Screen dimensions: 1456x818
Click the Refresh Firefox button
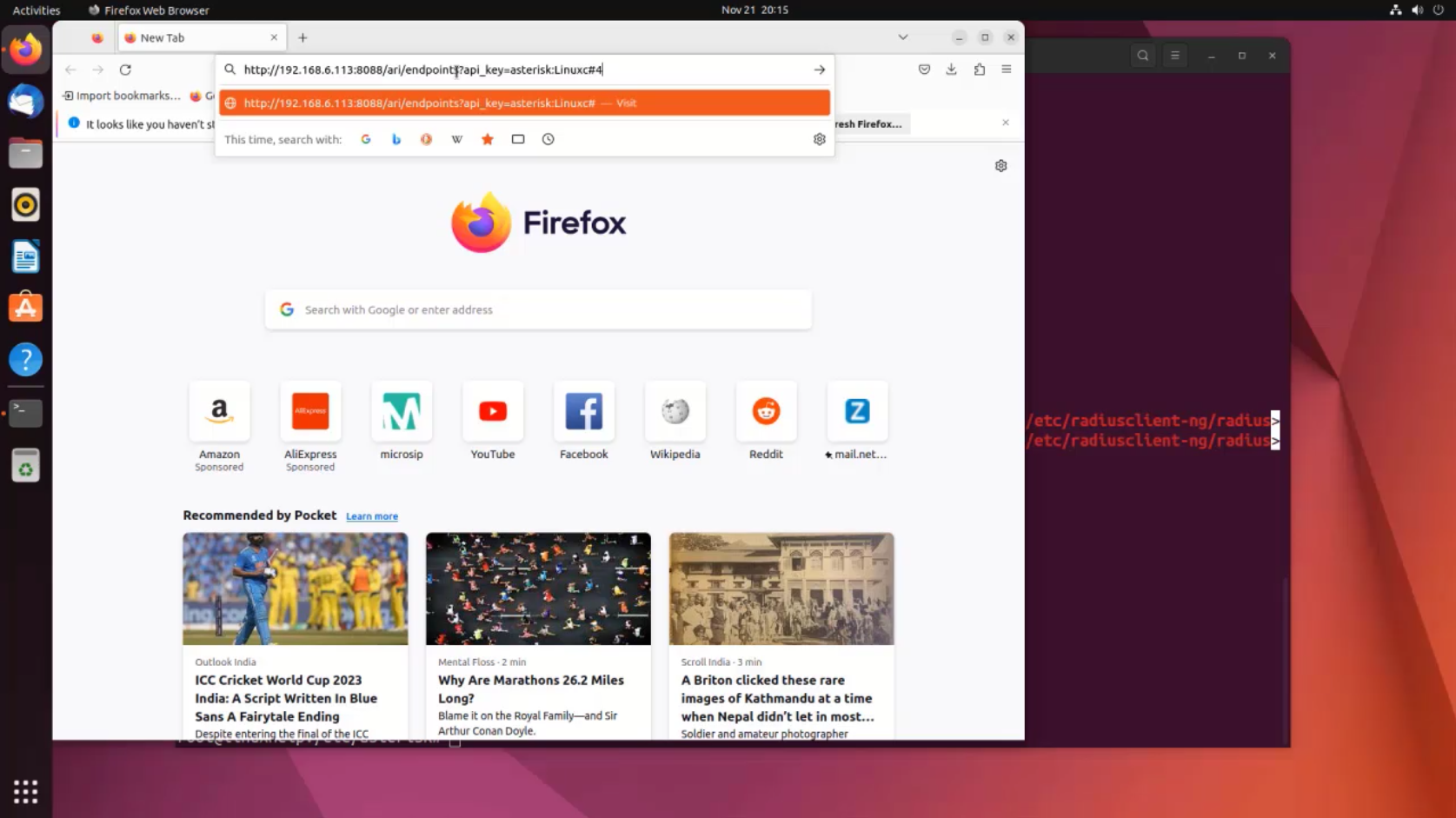[871, 123]
